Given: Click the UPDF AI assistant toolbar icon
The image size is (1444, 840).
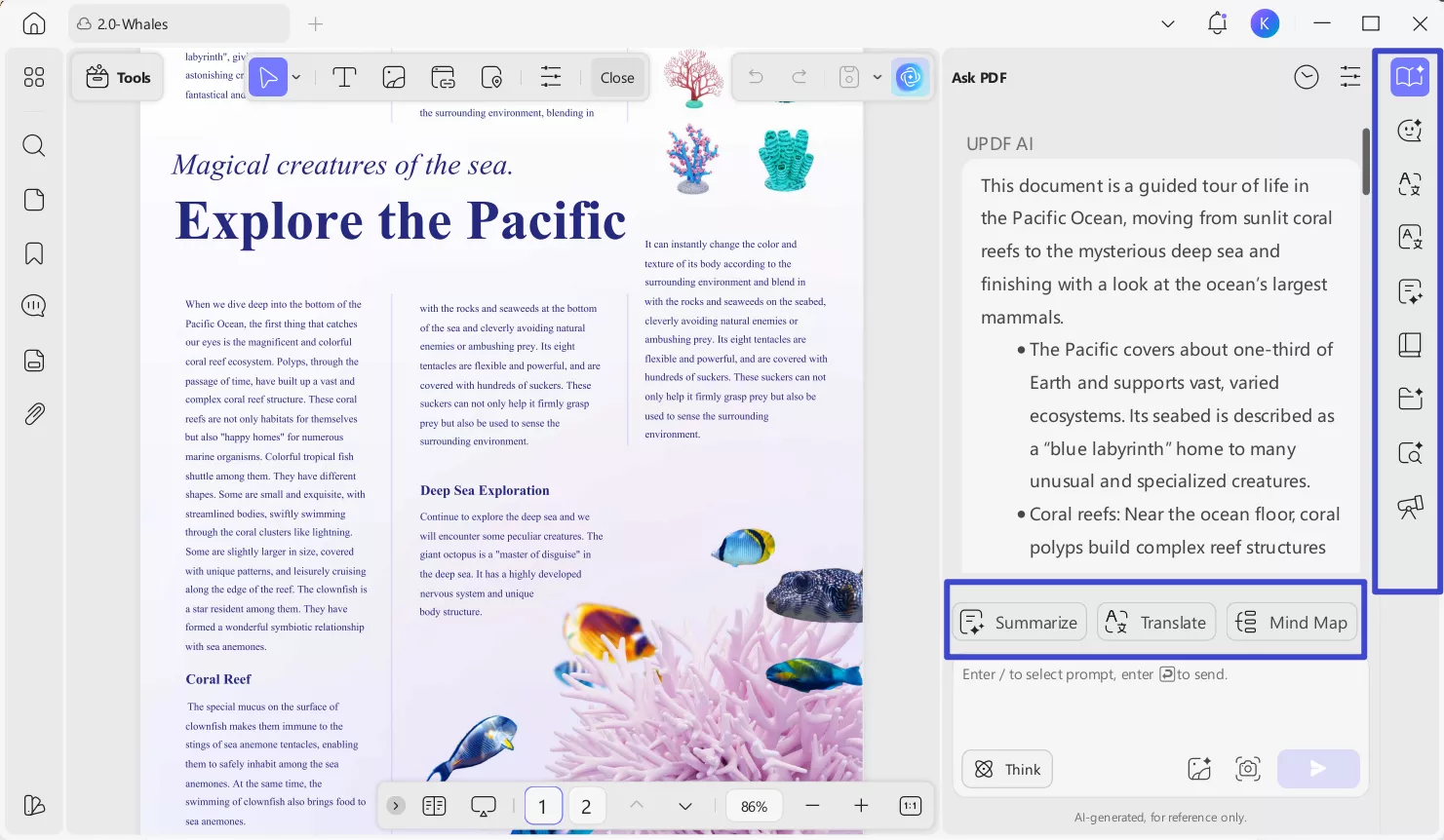Looking at the screenshot, I should [910, 78].
